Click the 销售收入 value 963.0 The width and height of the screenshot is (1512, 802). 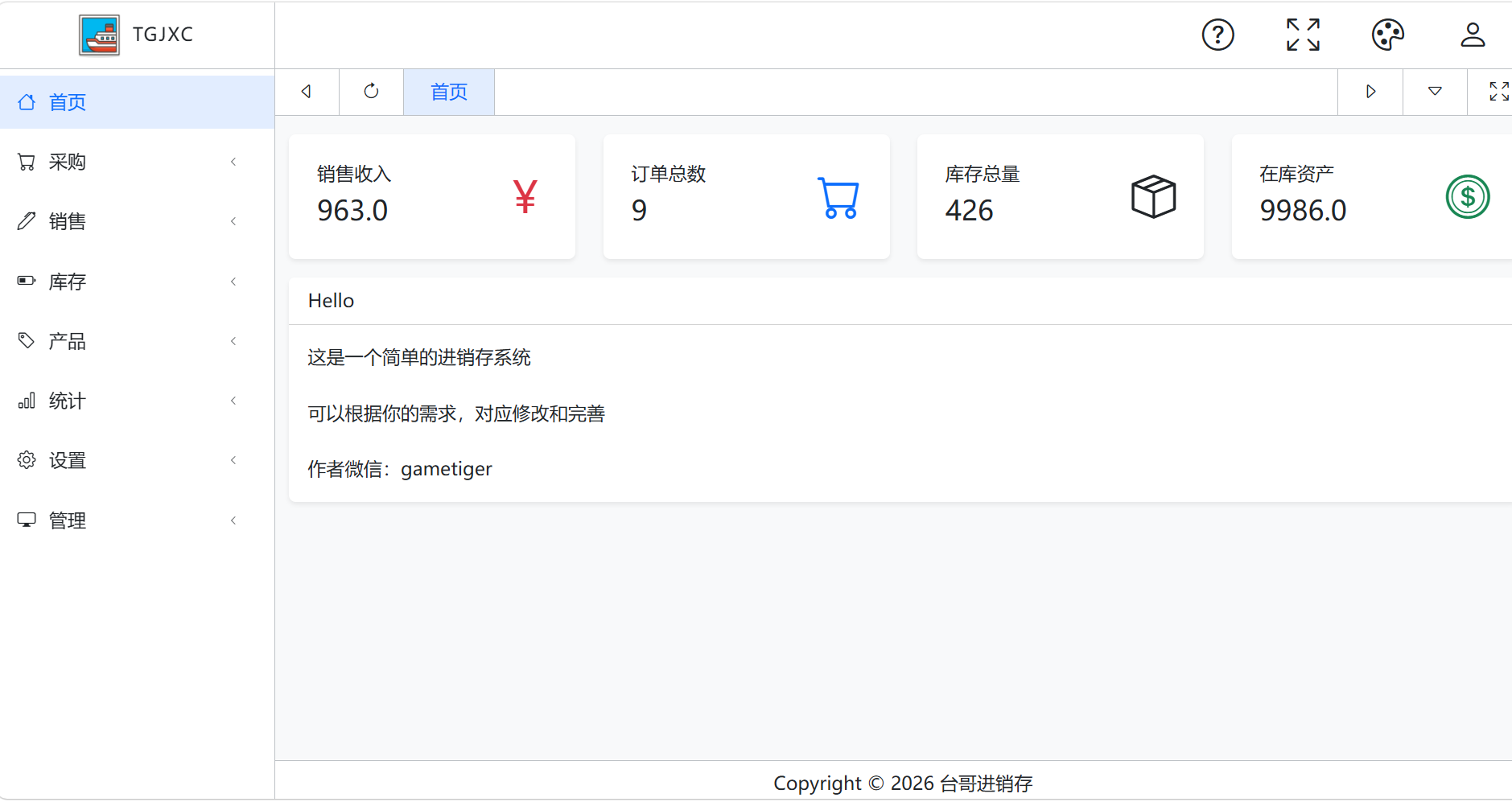coord(352,211)
